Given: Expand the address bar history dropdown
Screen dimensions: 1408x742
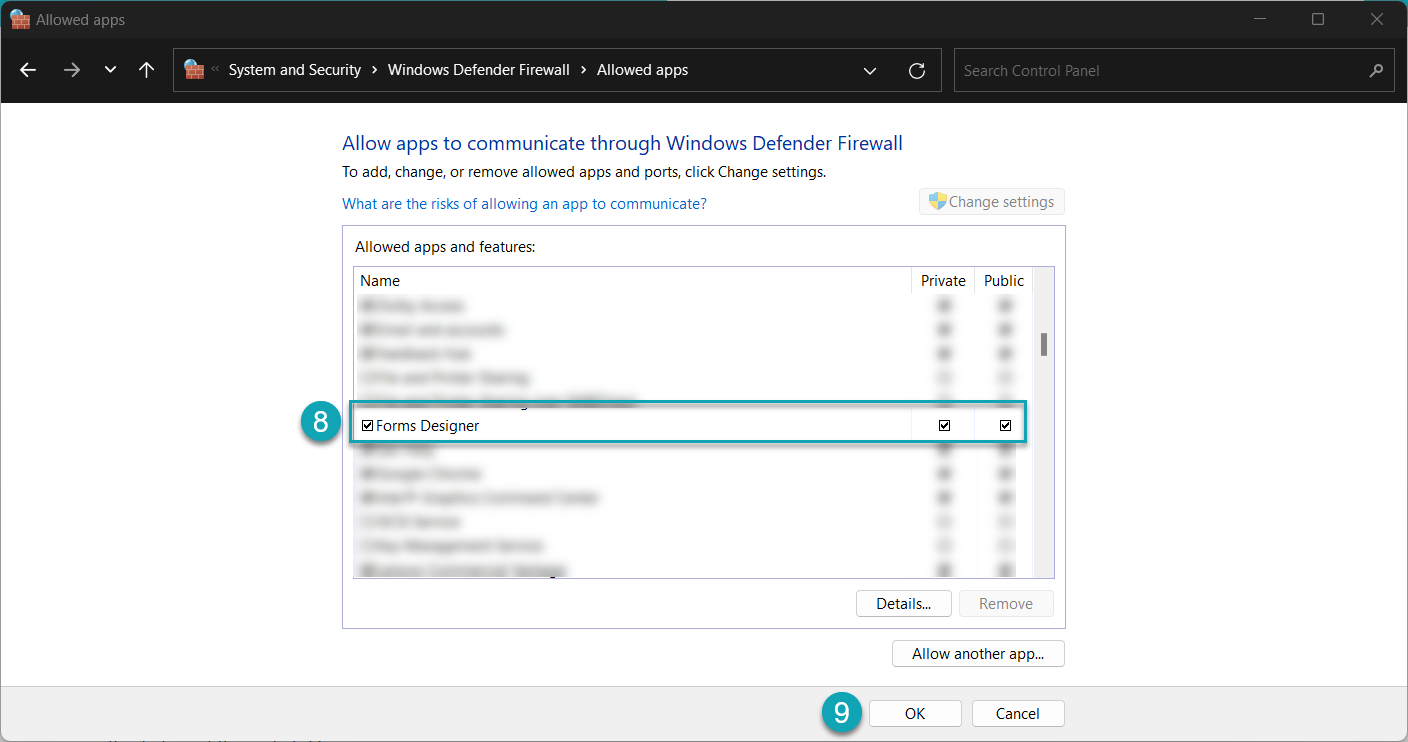Looking at the screenshot, I should pos(870,70).
